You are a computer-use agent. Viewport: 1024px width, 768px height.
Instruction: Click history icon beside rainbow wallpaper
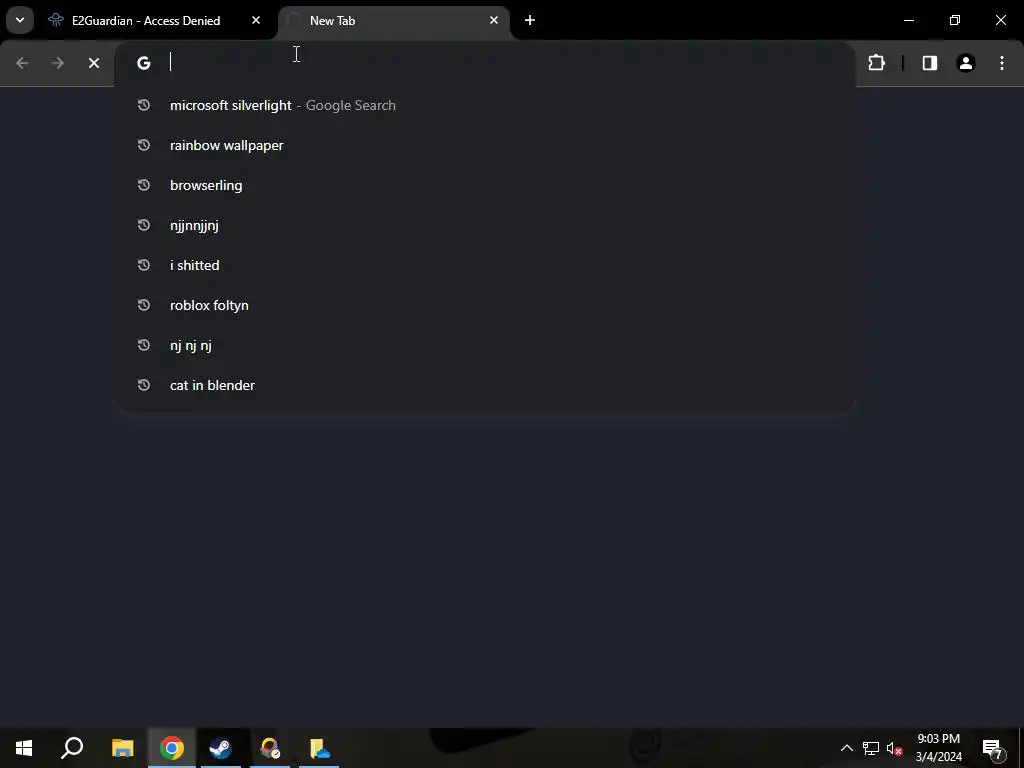click(144, 145)
